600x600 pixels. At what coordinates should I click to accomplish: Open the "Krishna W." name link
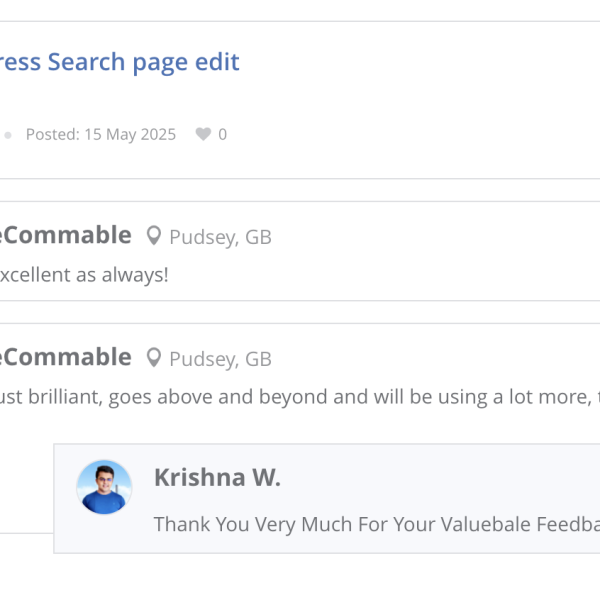[217, 478]
